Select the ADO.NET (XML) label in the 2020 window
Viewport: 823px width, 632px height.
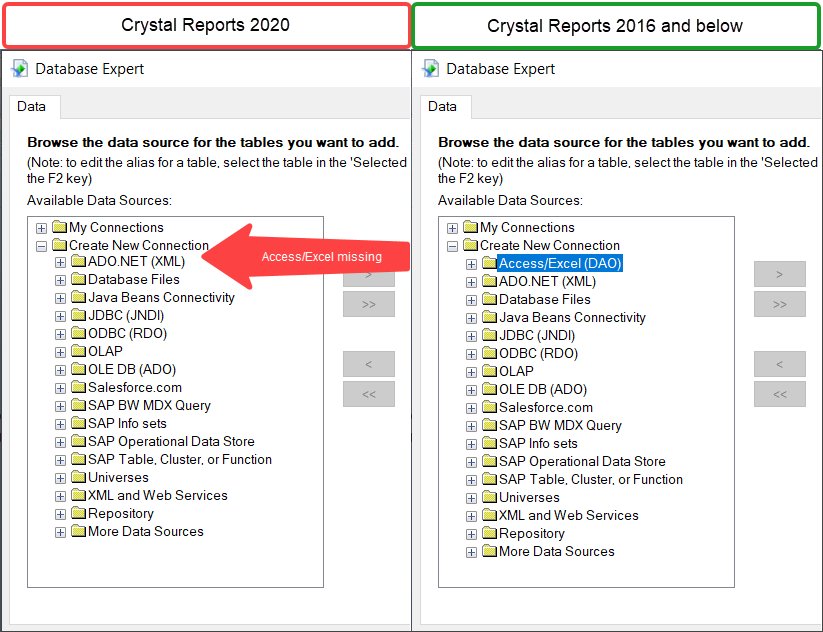136,261
